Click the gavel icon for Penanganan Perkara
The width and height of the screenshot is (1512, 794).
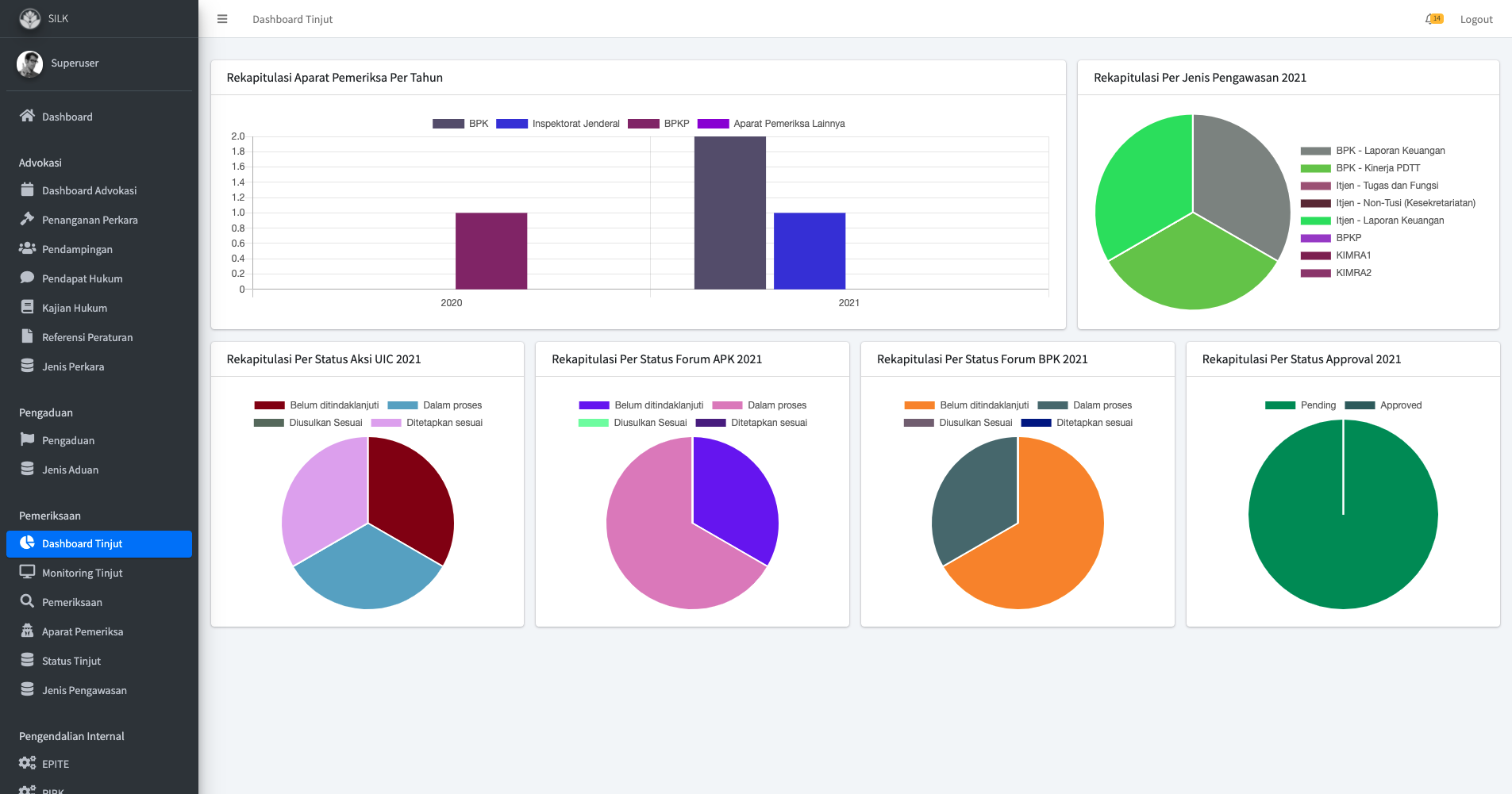pyautogui.click(x=27, y=219)
